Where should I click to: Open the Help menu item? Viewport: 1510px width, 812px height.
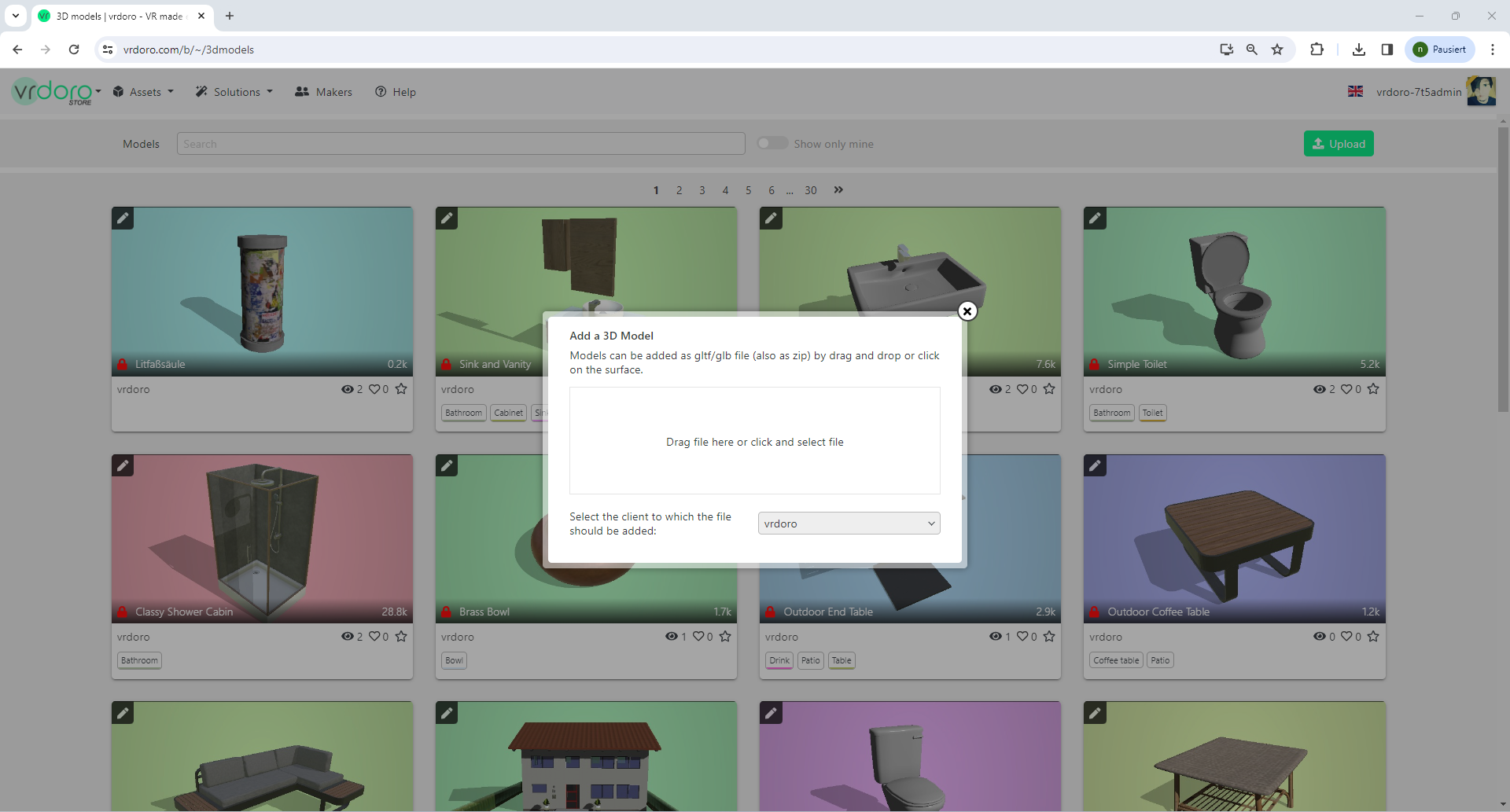396,92
